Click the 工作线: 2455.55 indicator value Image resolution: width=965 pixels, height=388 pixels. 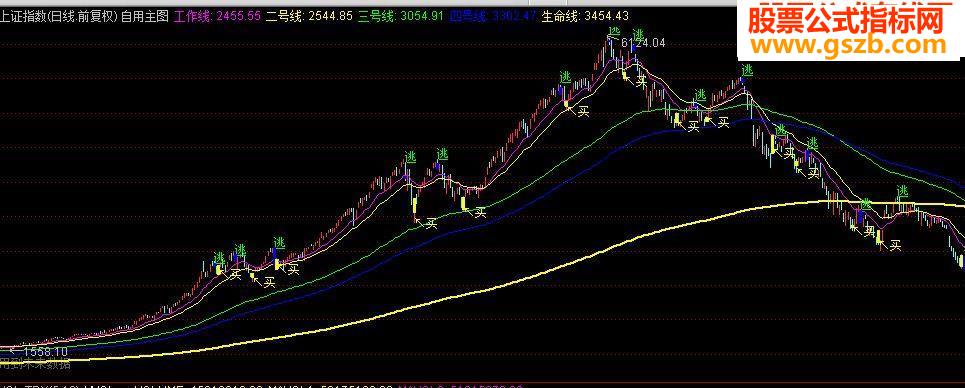point(217,16)
